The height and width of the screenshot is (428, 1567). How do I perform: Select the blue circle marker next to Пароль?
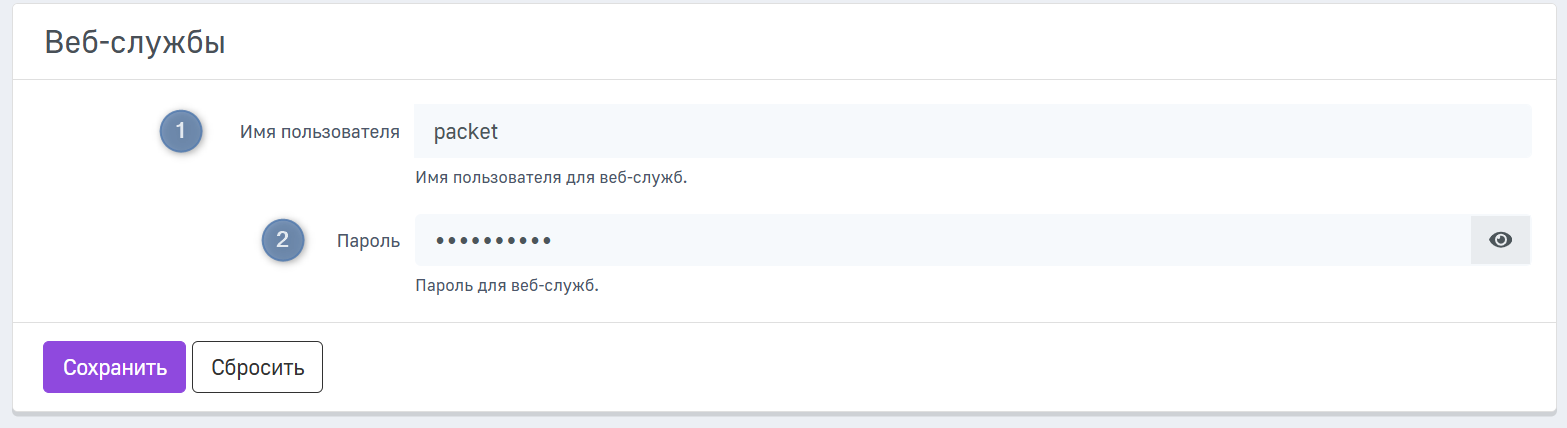coord(283,240)
